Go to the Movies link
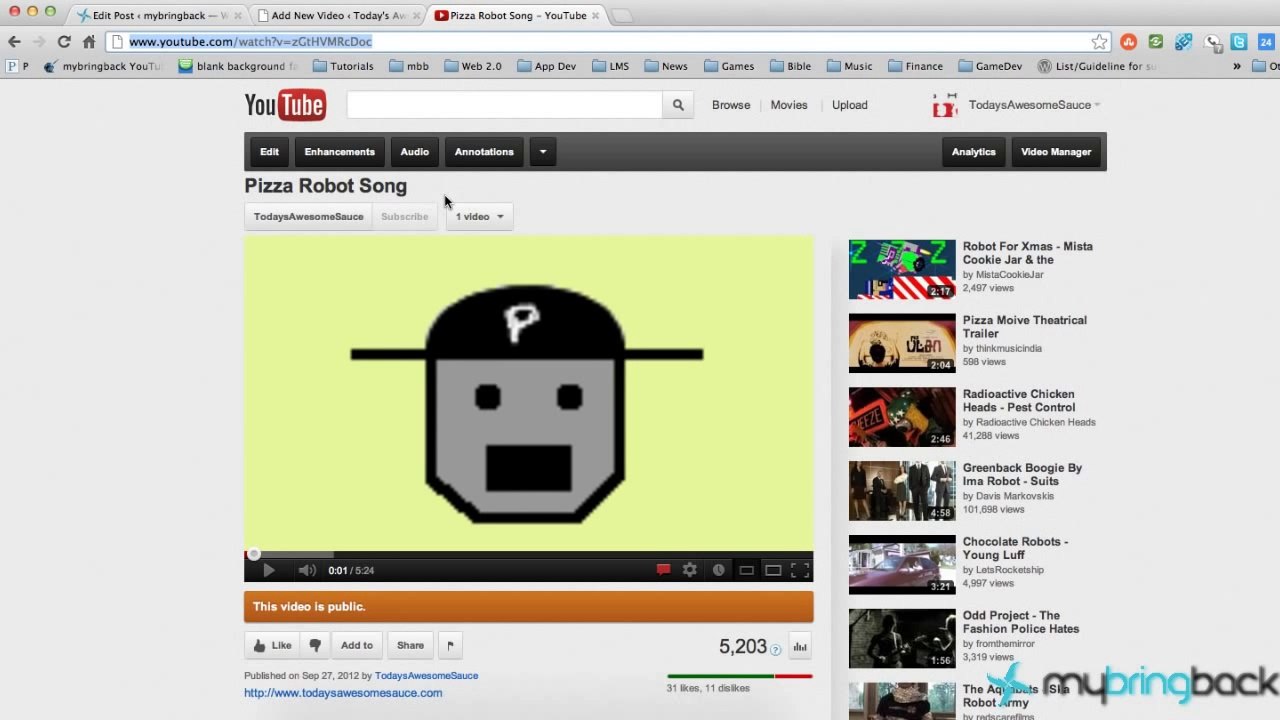The image size is (1280, 720). [789, 105]
